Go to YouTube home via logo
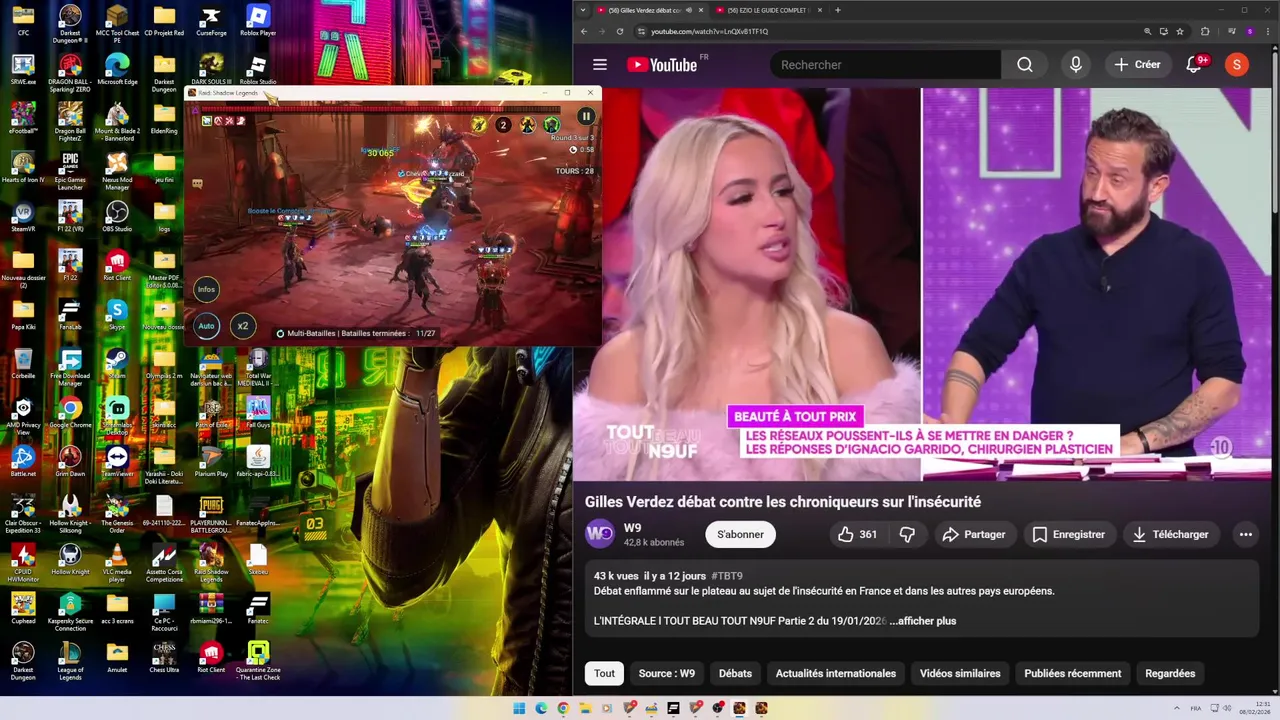The height and width of the screenshot is (720, 1280). pyautogui.click(x=662, y=65)
